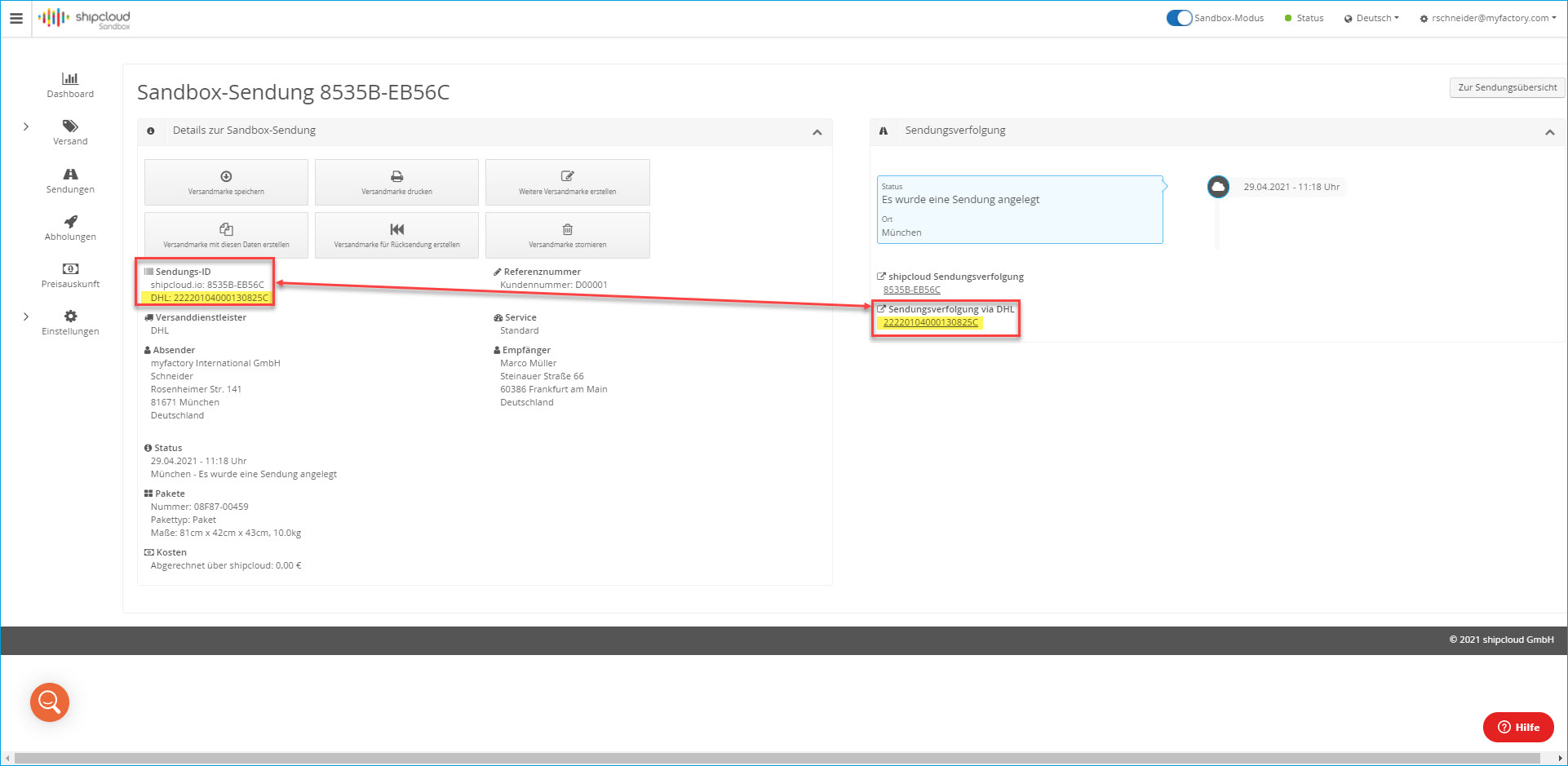Collapse the Sendungsverfolgung panel

(x=1549, y=132)
